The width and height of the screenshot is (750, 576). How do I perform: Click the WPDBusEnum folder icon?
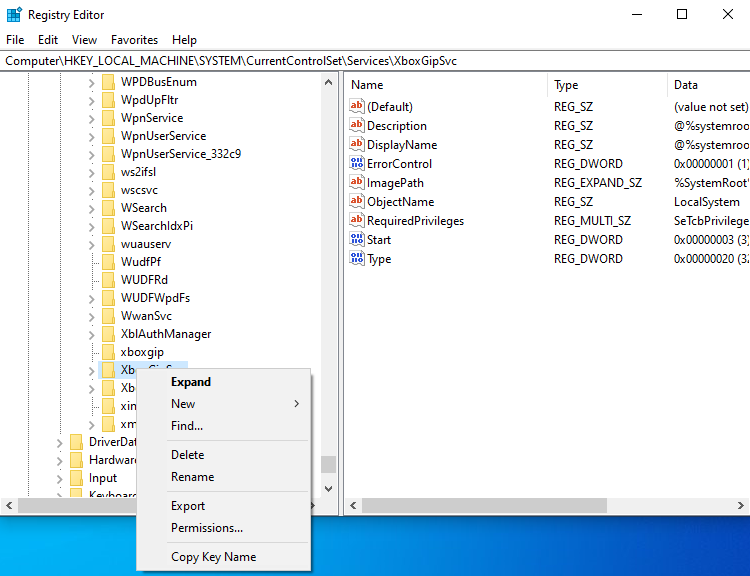coord(109,82)
